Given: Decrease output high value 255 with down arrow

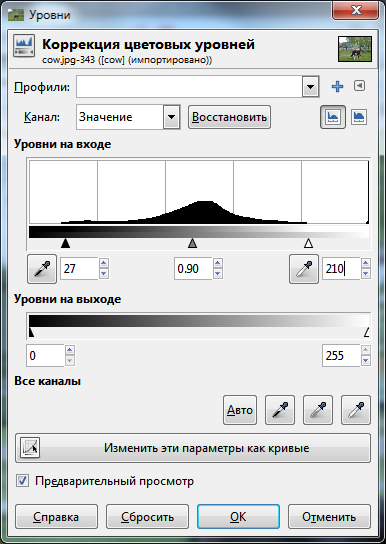Looking at the screenshot, I should tap(366, 361).
